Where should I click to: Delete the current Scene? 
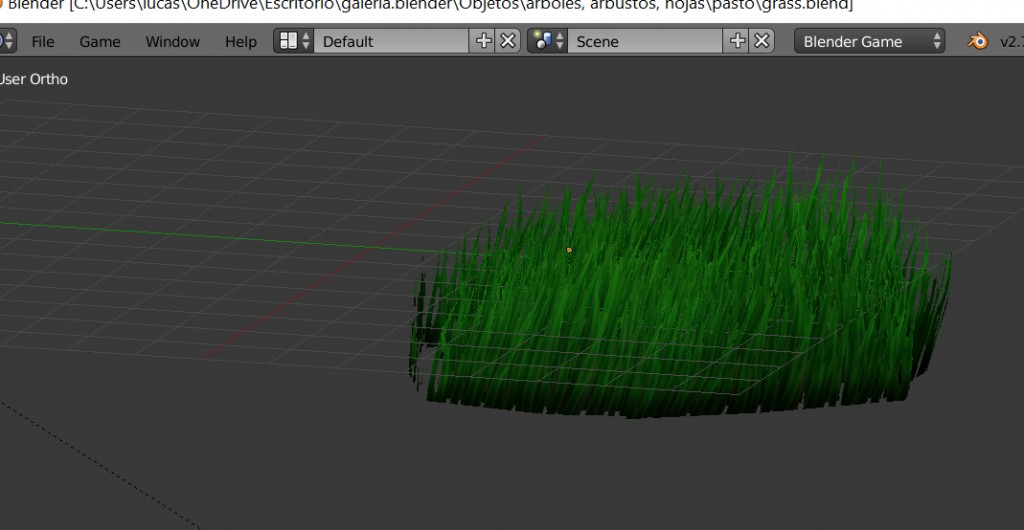762,41
